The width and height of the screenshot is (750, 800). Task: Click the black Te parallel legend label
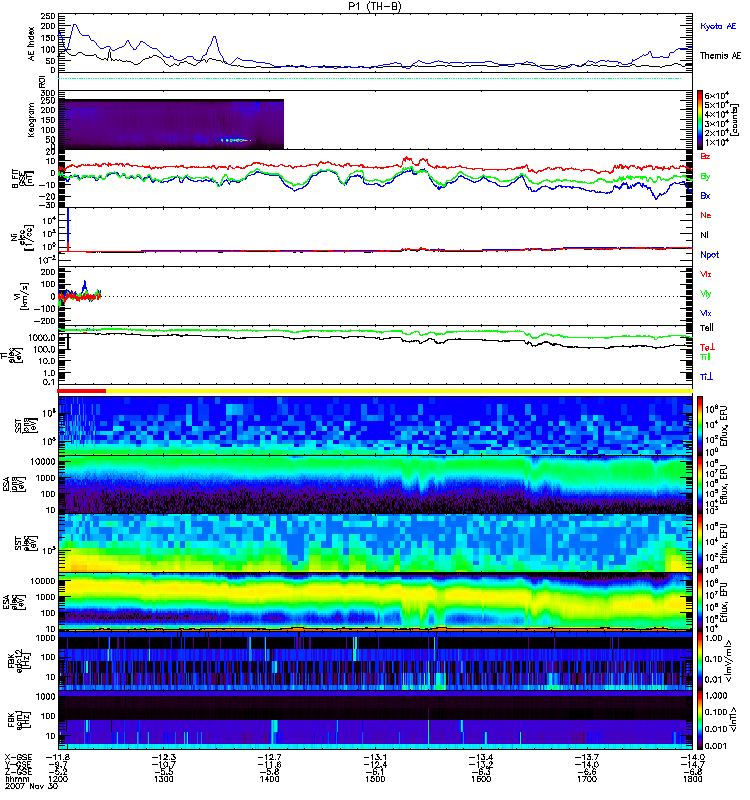pos(707,328)
